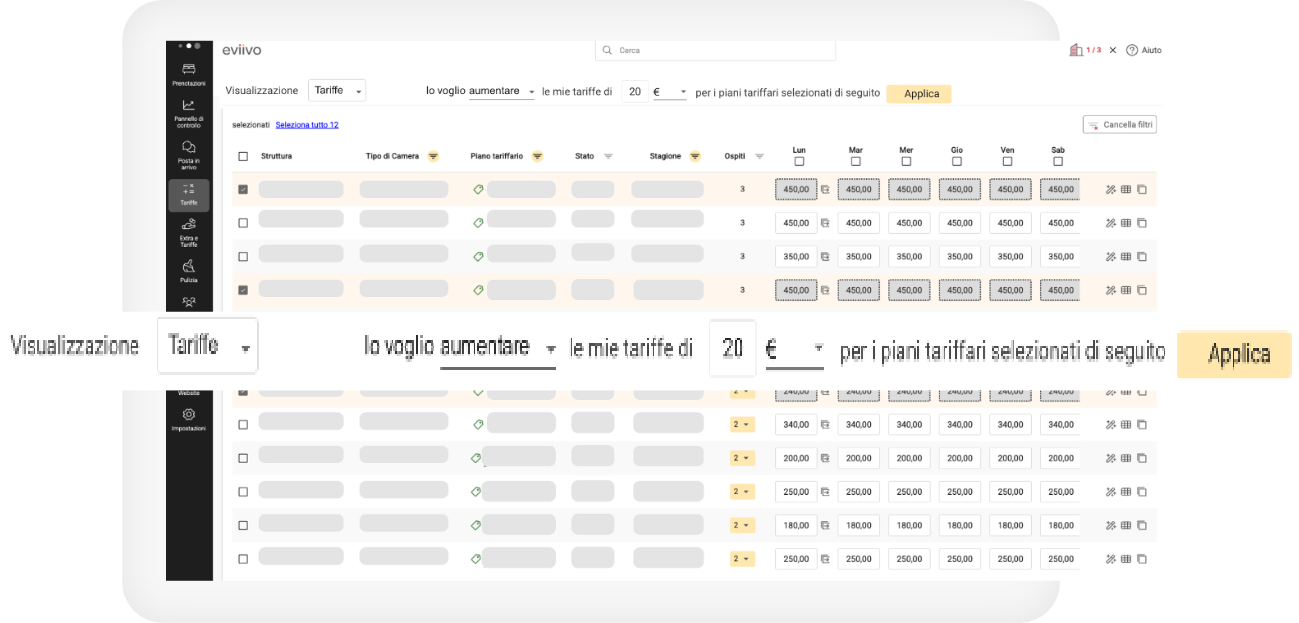Click table grid icon in 200,00 row

pos(1126,458)
